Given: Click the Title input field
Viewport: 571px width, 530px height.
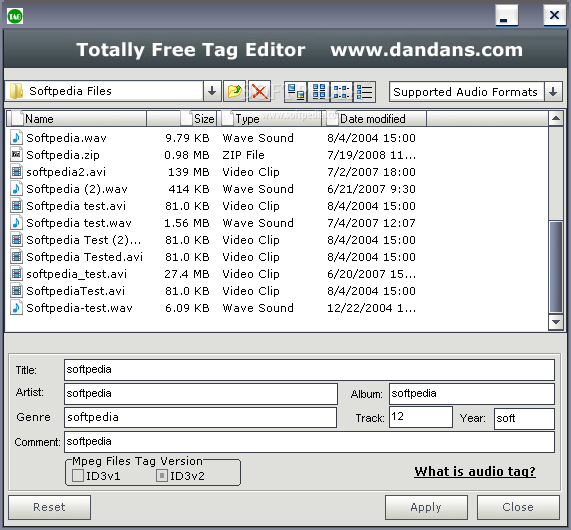Looking at the screenshot, I should 309,370.
